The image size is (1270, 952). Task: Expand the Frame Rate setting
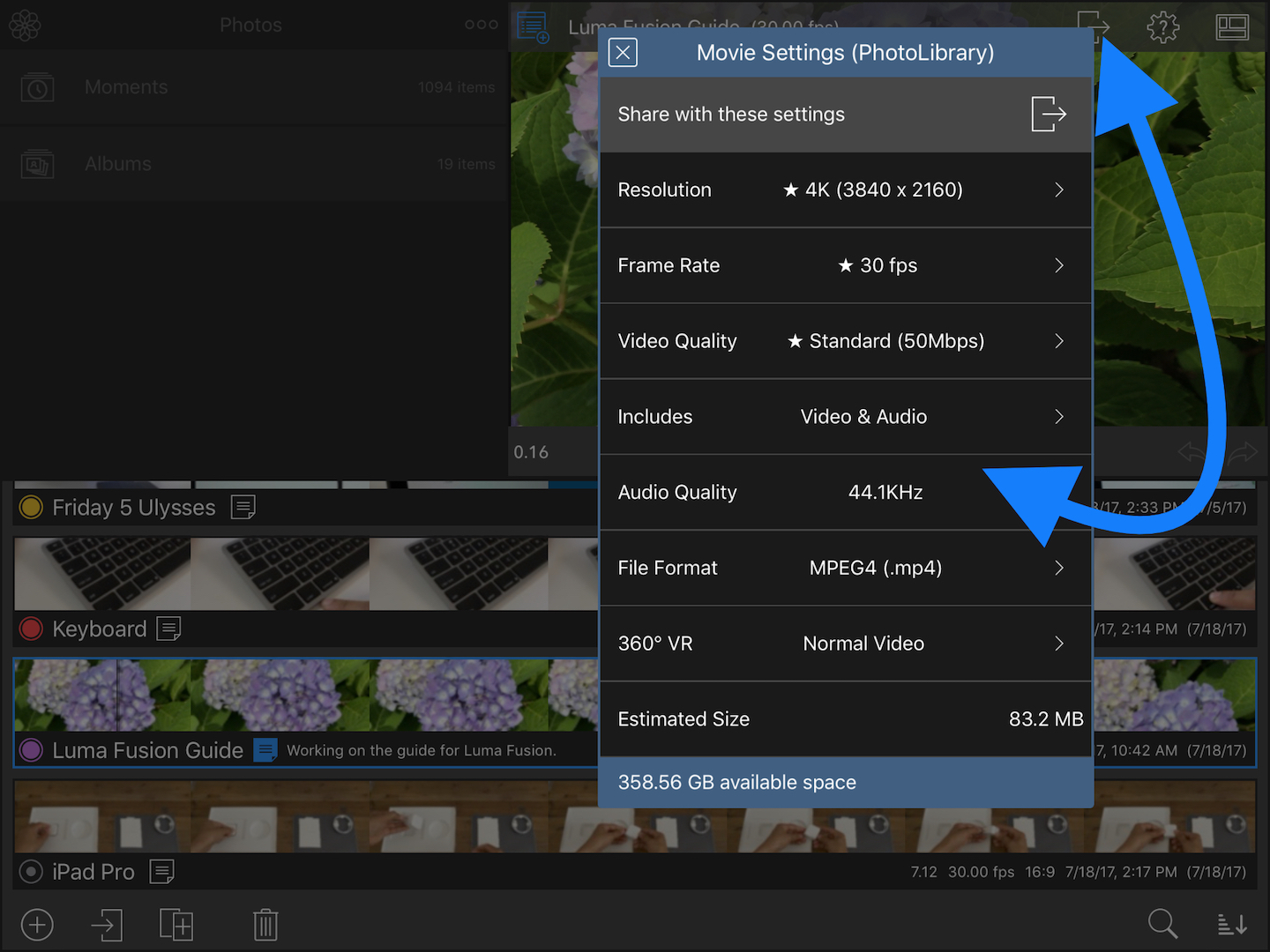[1059, 265]
